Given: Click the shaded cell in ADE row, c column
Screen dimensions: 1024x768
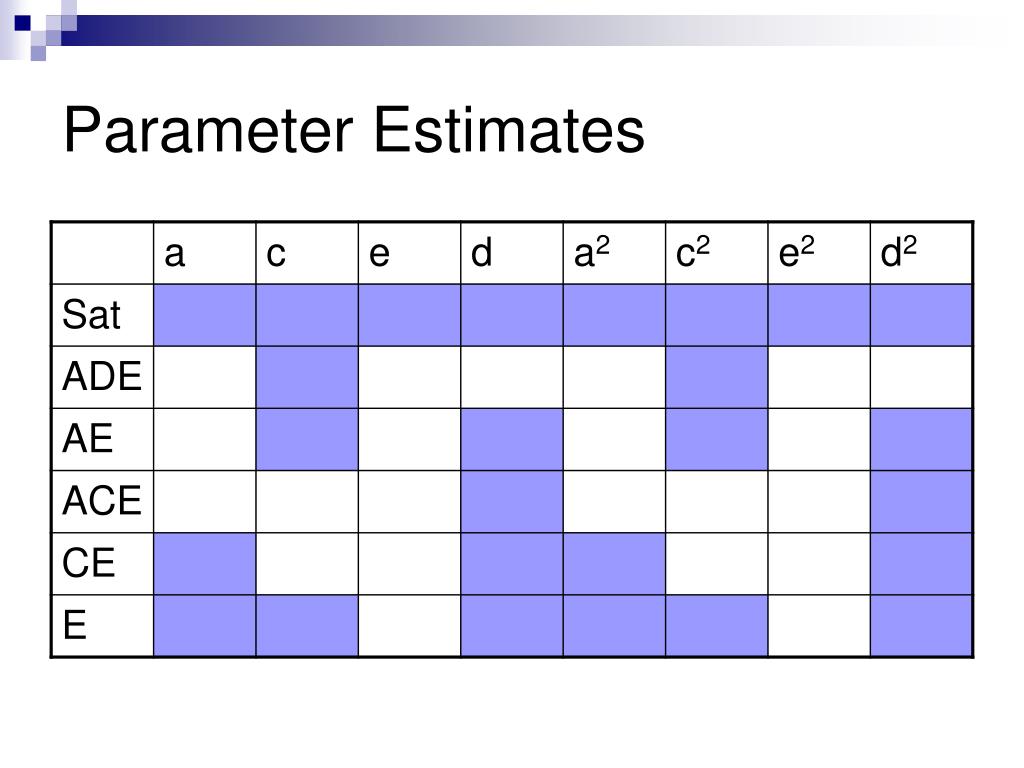Looking at the screenshot, I should tap(307, 377).
